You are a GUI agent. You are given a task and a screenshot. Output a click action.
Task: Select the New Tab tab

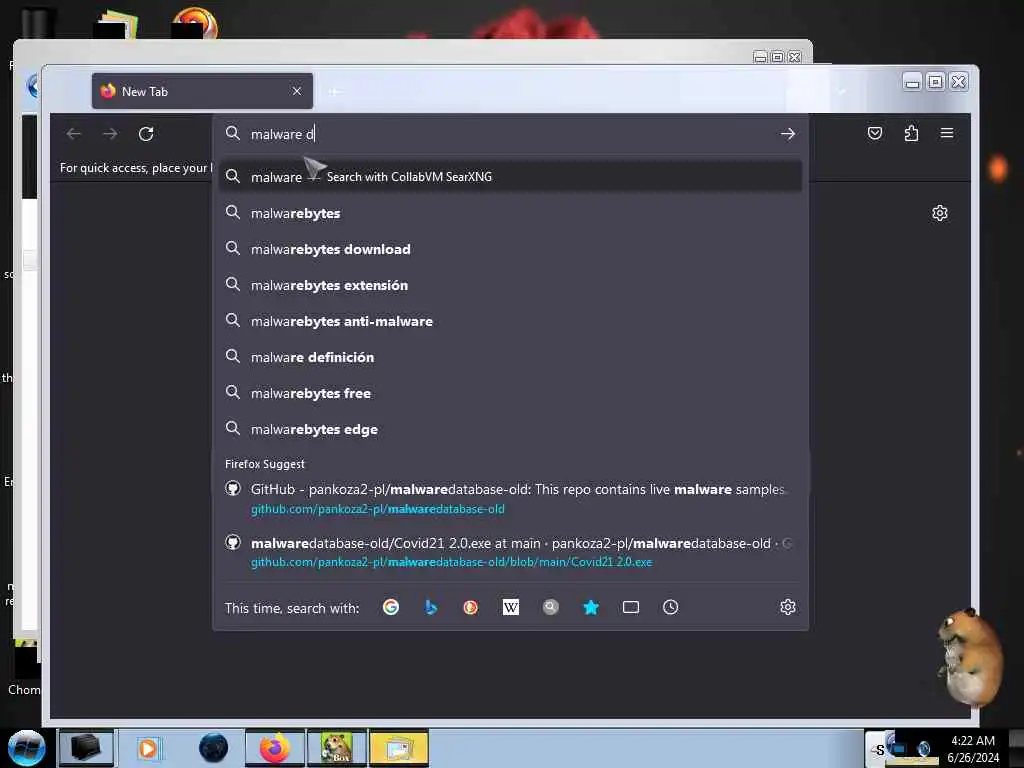tap(202, 91)
